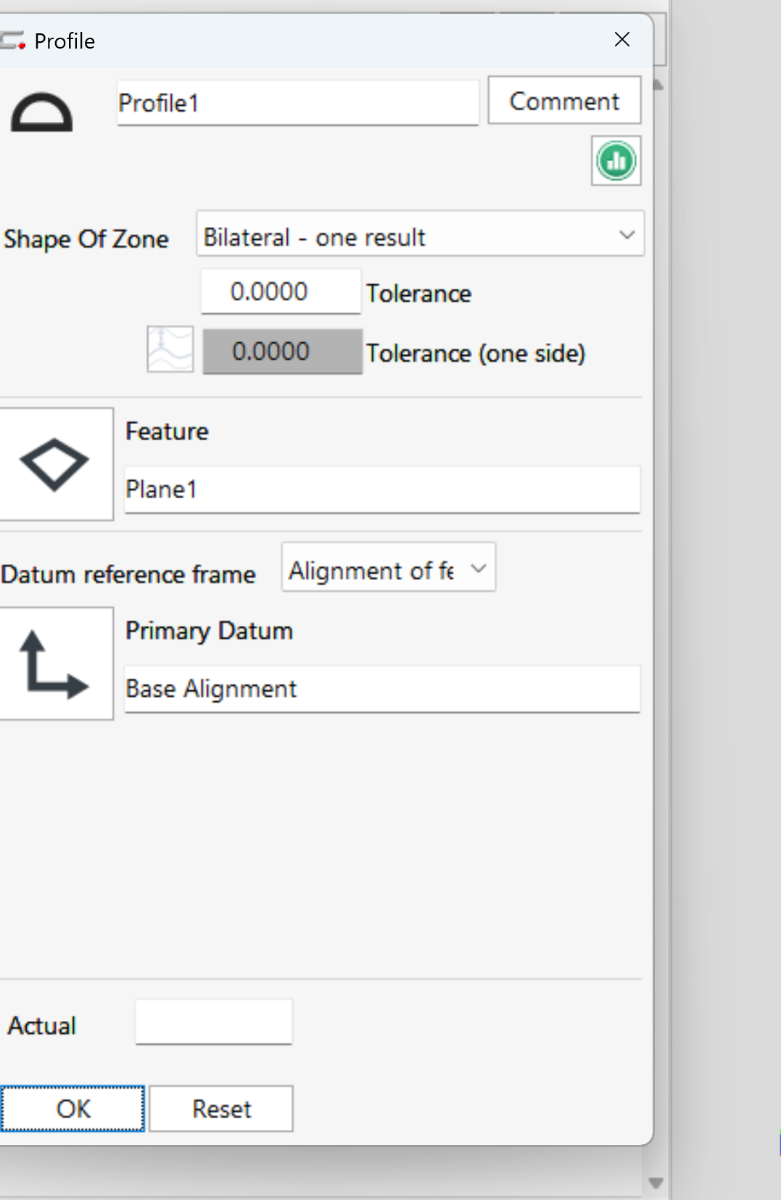Click the Base Alignment datum field

click(x=381, y=689)
